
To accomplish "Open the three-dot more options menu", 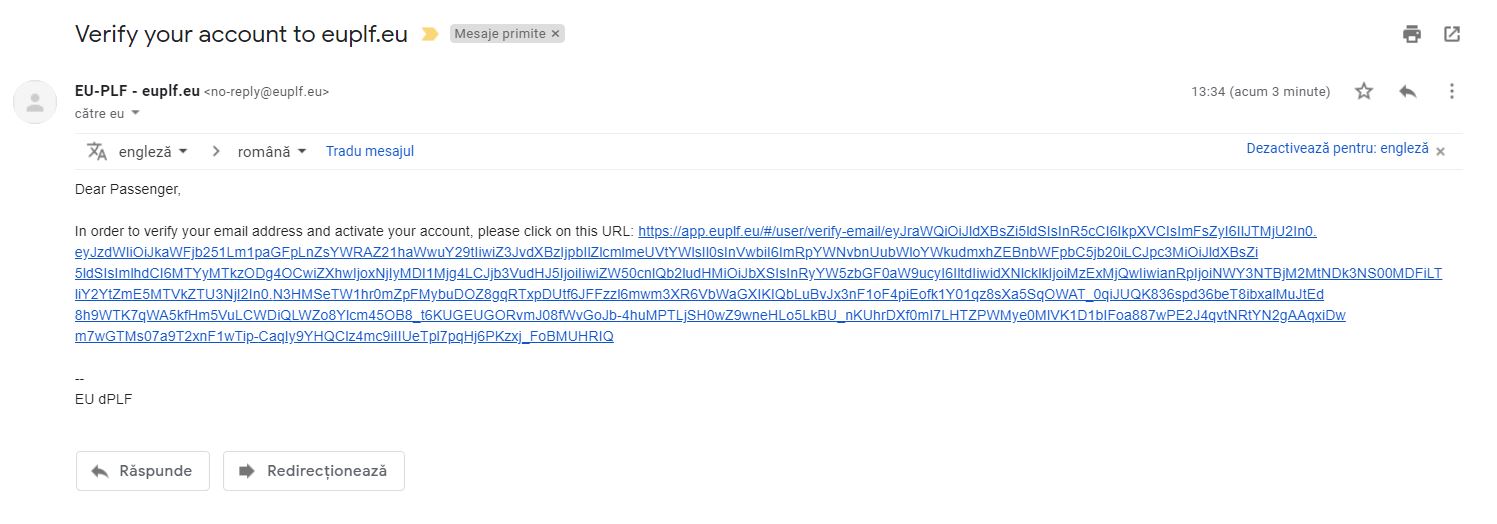I will (1451, 91).
